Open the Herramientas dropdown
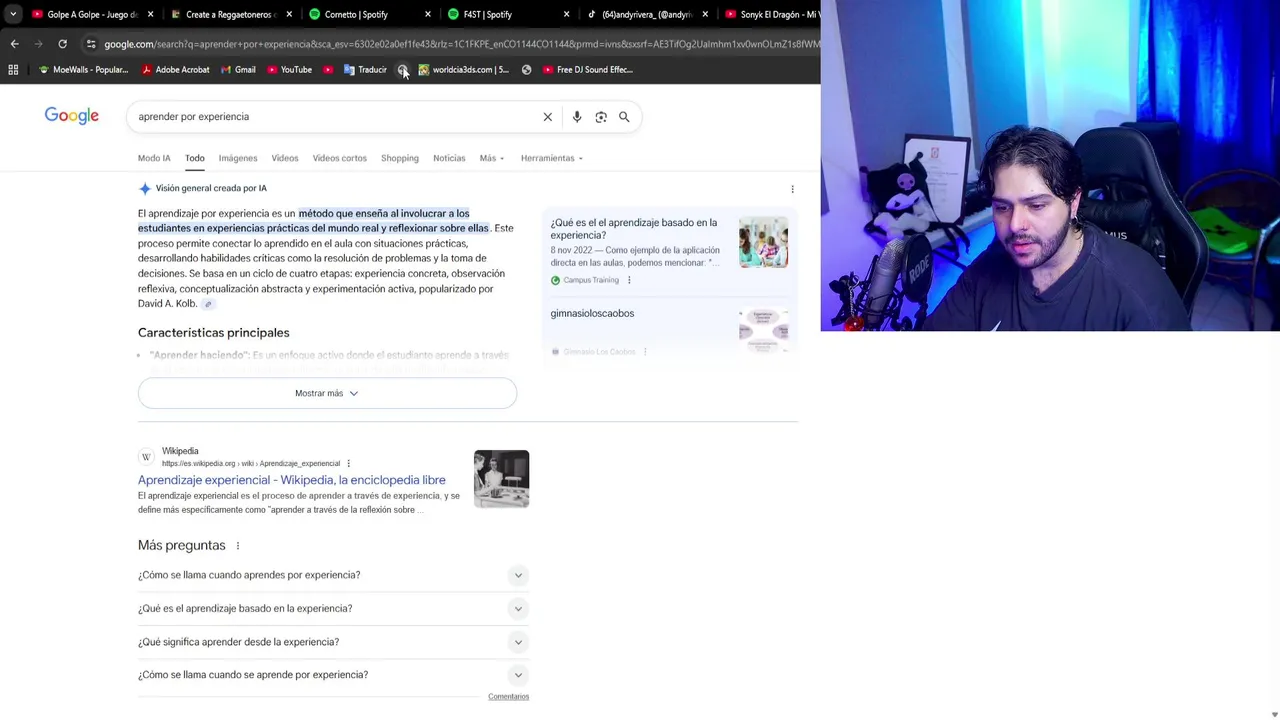Screen dimensions: 1280x720 coord(551,158)
